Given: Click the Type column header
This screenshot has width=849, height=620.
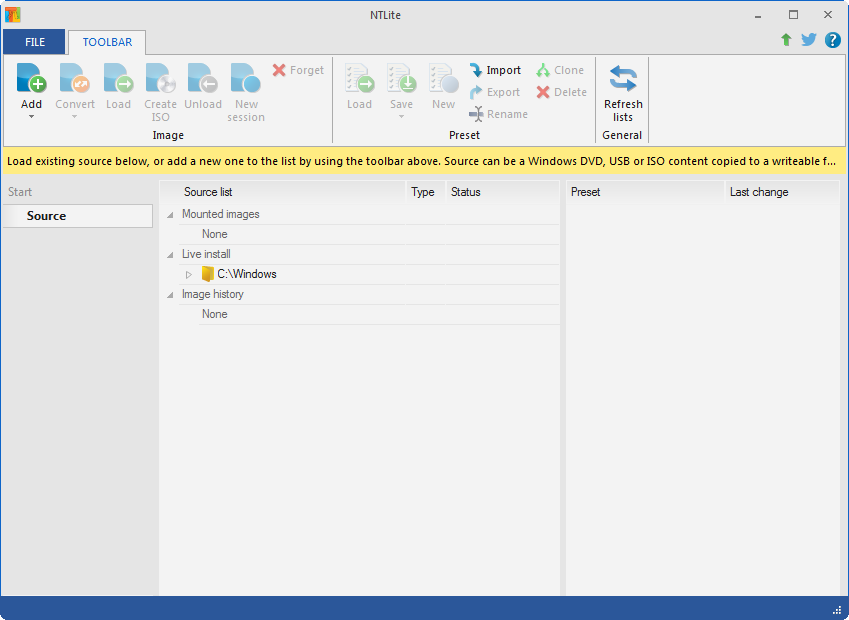Looking at the screenshot, I should click(426, 192).
